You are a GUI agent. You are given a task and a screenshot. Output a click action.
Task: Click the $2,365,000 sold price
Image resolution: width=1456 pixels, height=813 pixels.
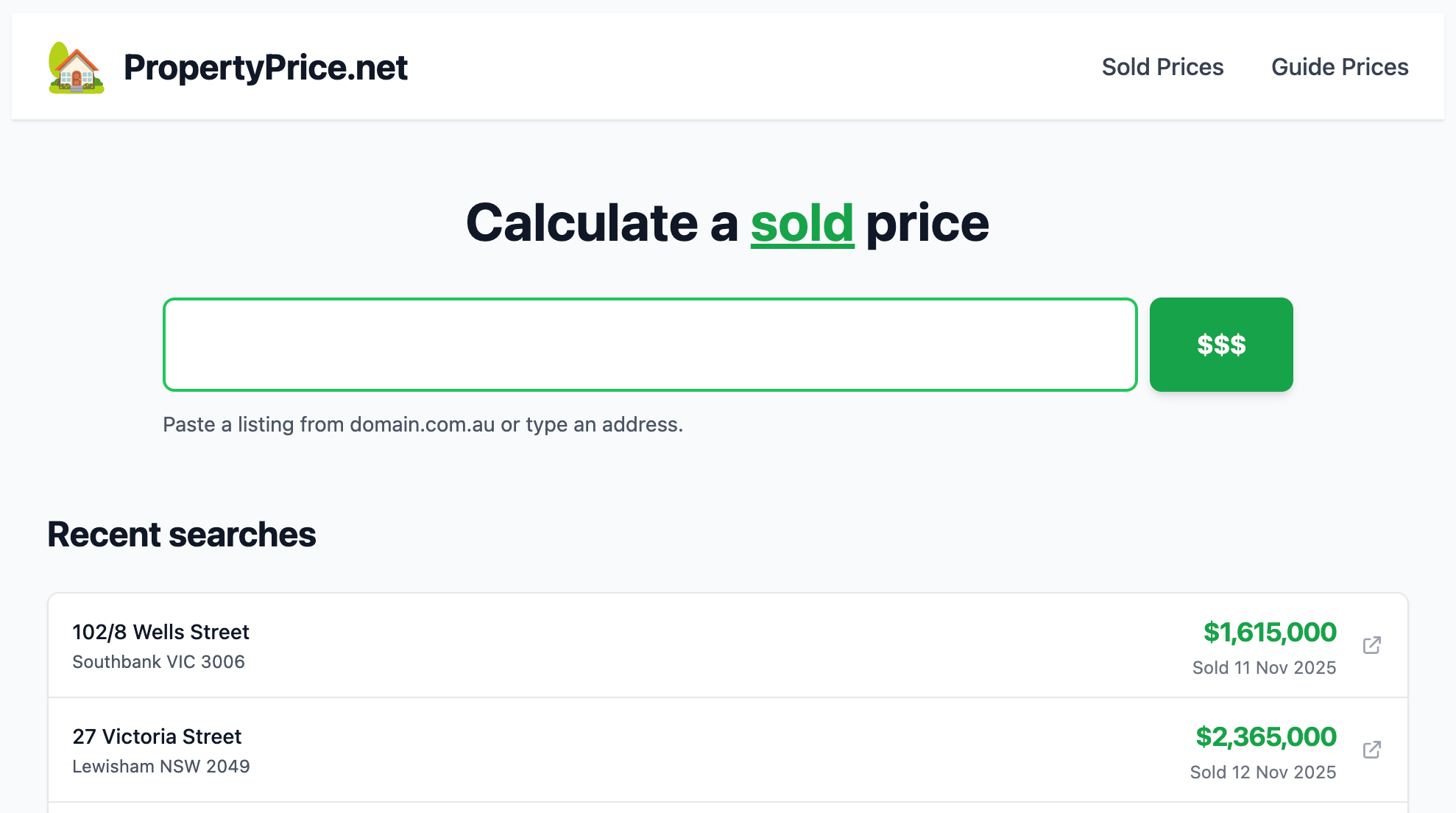1265,736
